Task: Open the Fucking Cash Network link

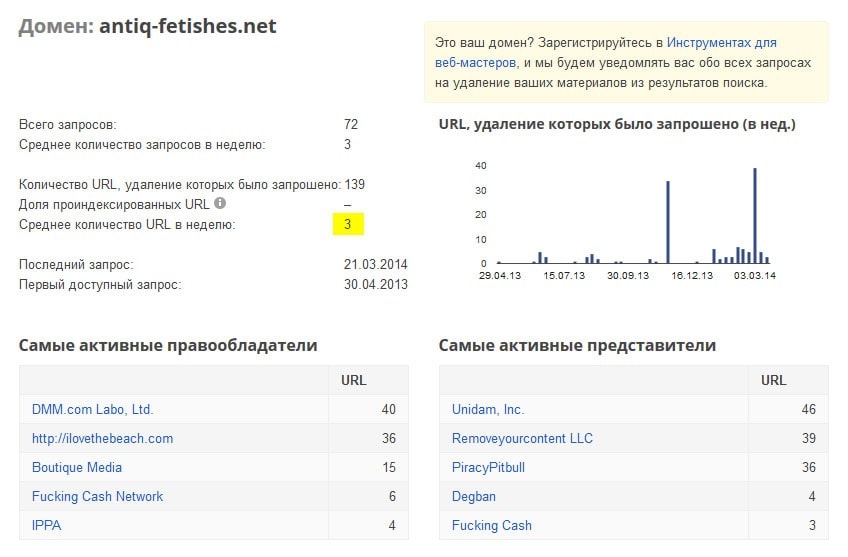Action: (97, 496)
